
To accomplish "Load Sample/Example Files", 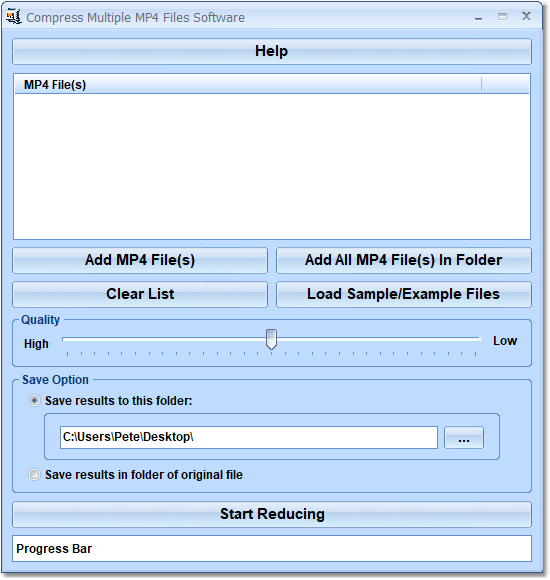I will click(x=404, y=294).
